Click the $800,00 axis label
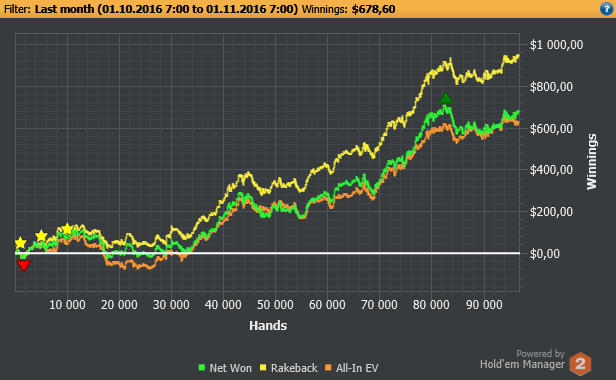616x380 pixels. (x=551, y=86)
